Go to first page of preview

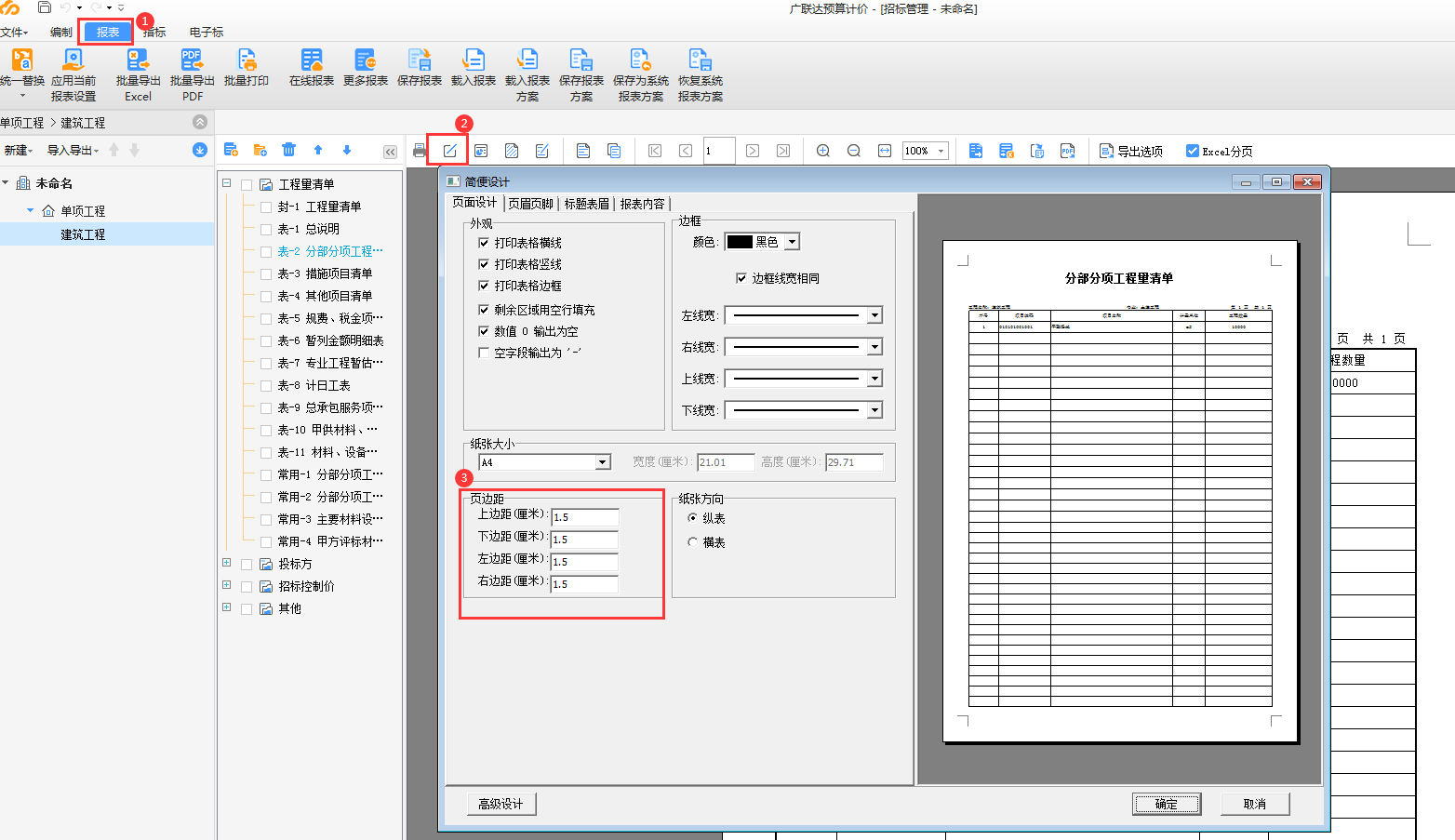click(x=655, y=151)
